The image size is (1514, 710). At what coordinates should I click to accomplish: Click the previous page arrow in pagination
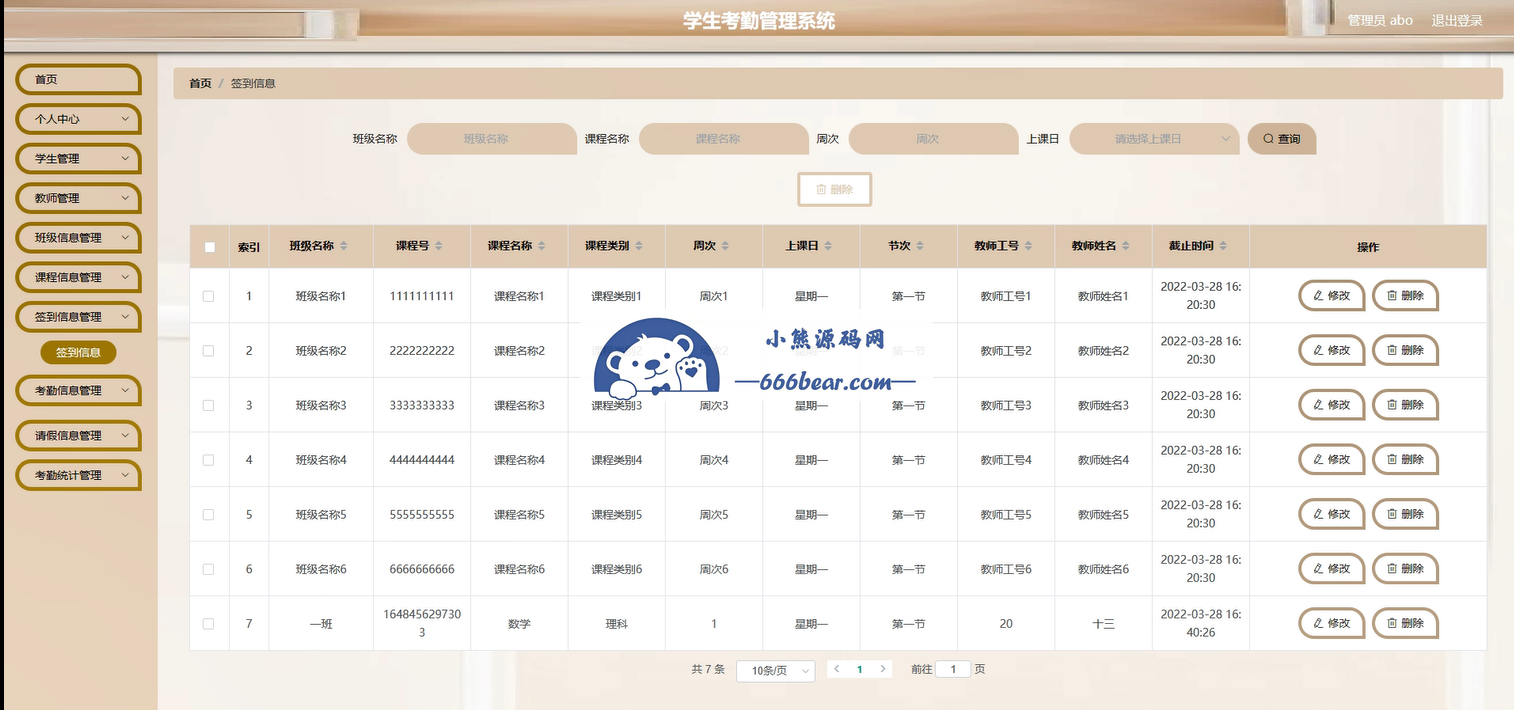point(837,669)
